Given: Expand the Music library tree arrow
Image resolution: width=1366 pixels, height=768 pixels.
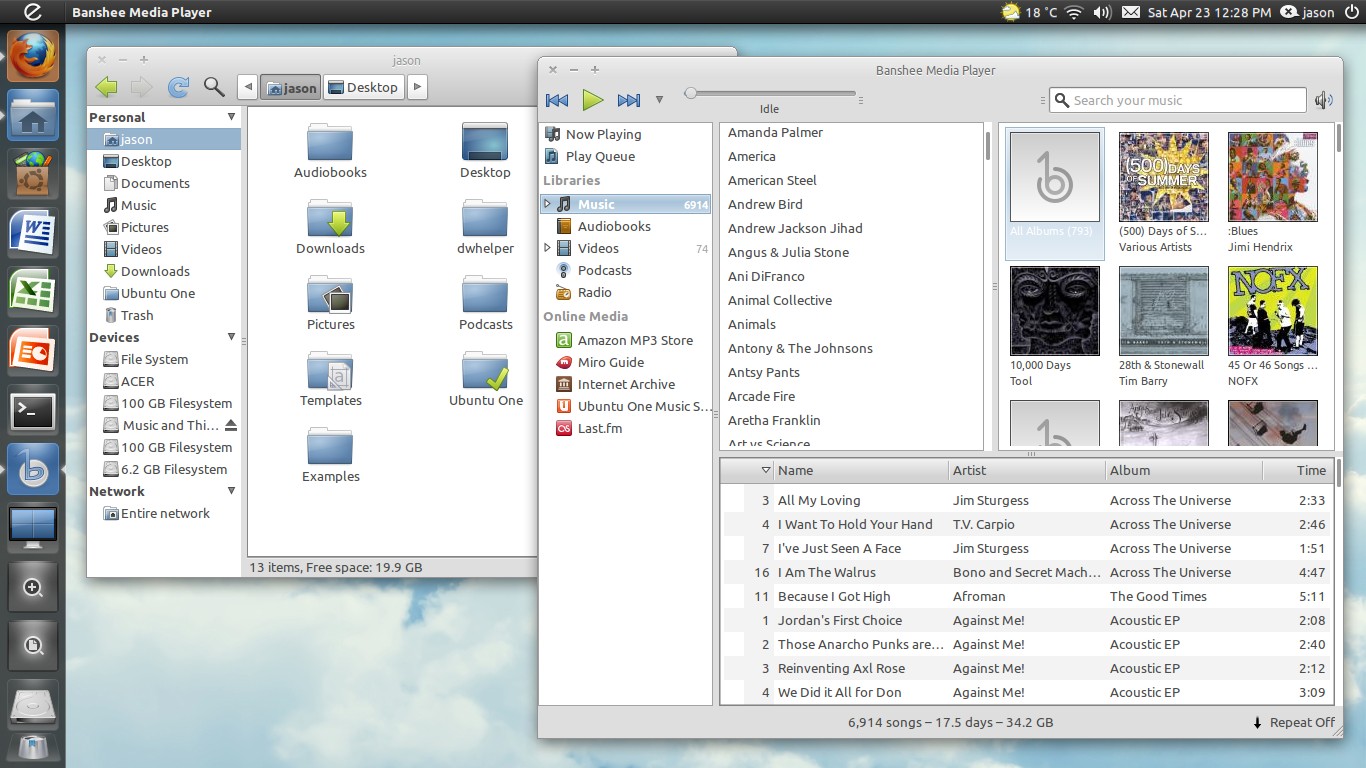Looking at the screenshot, I should point(547,204).
